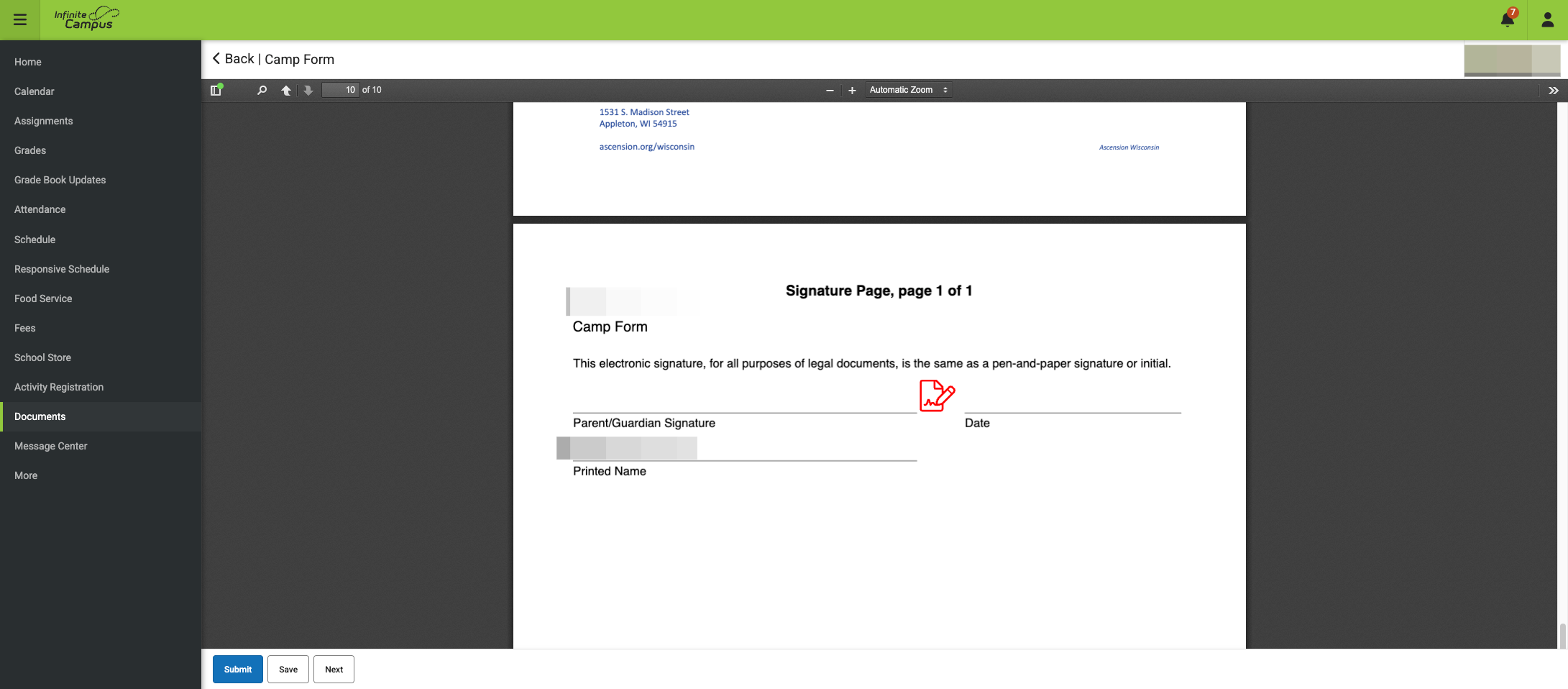Open Attendance in the sidebar
This screenshot has height=689, width=1568.
point(101,209)
